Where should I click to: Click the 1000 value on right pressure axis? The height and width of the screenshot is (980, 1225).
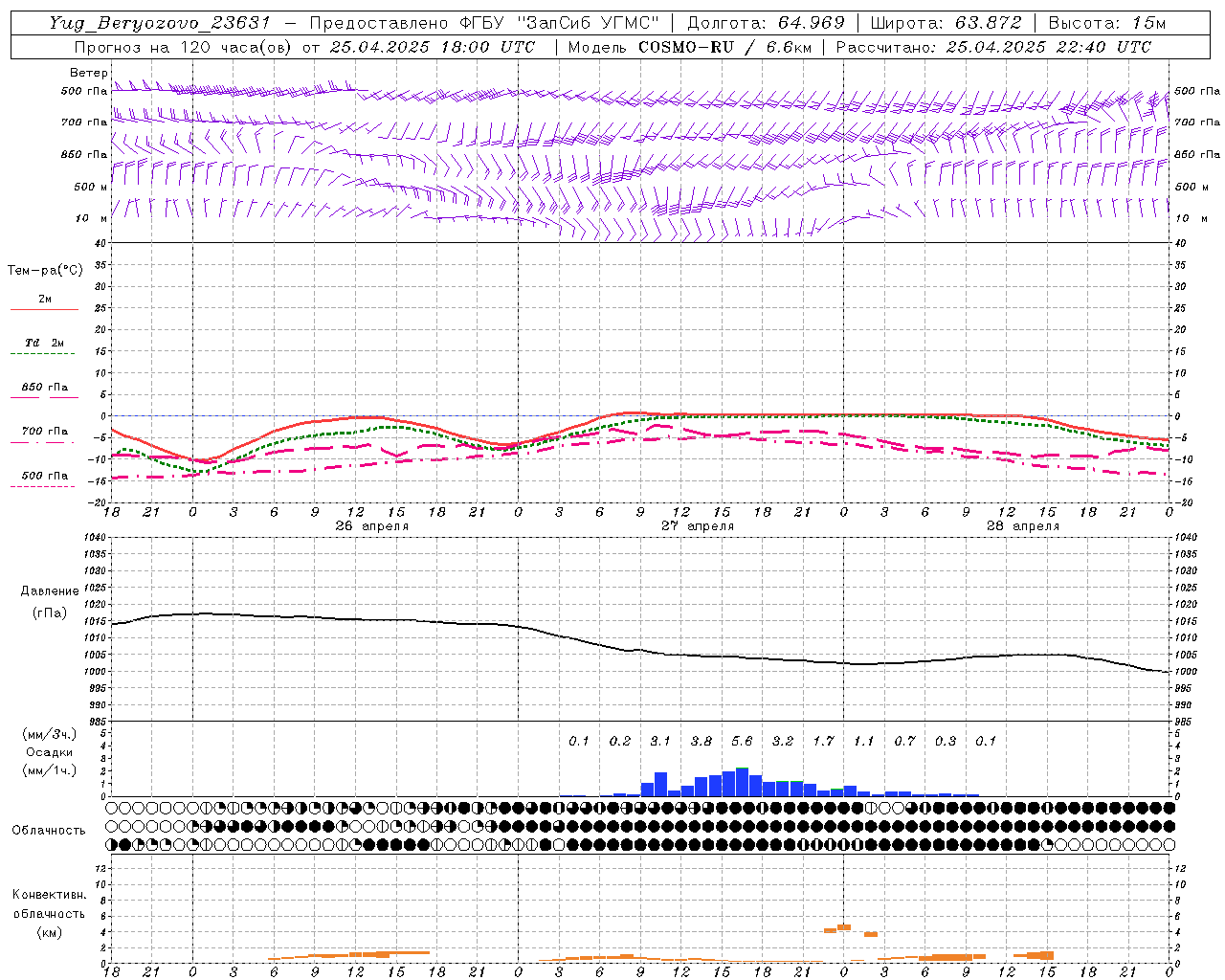1185,672
